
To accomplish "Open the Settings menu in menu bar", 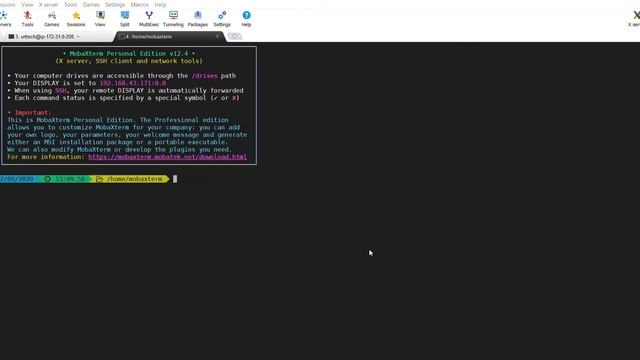I will [x=115, y=4].
